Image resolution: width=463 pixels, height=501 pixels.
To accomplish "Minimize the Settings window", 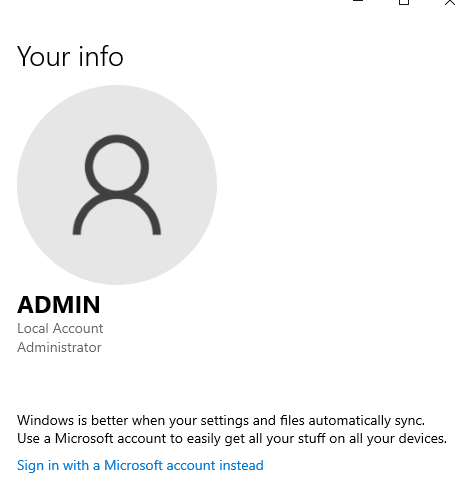I will [358, 2].
